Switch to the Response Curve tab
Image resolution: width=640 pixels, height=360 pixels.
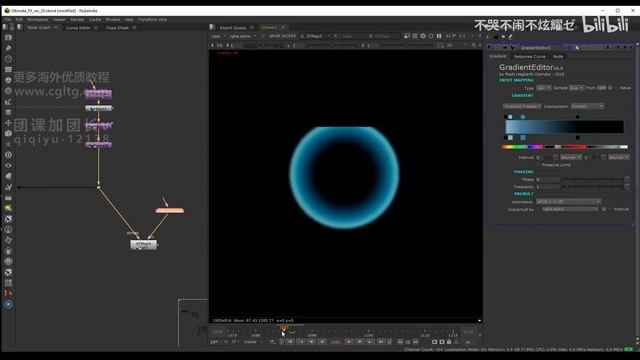coord(529,56)
